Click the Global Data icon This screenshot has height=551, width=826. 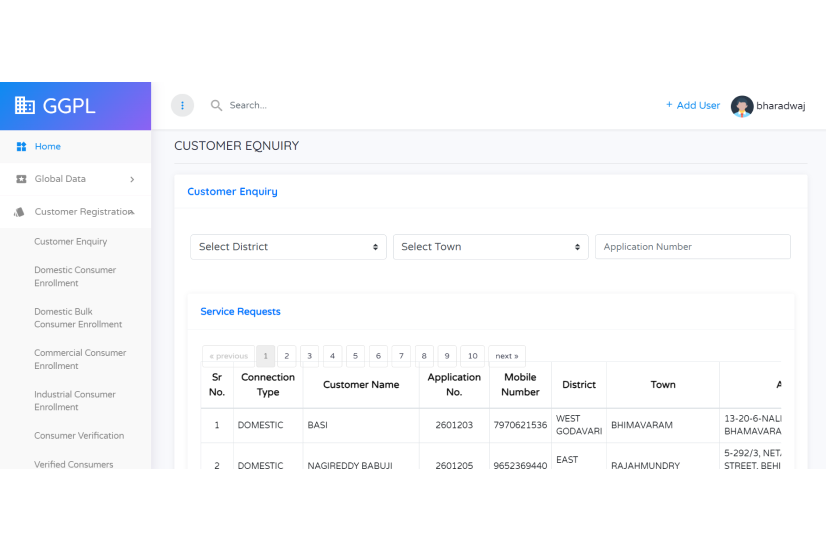pos(21,179)
